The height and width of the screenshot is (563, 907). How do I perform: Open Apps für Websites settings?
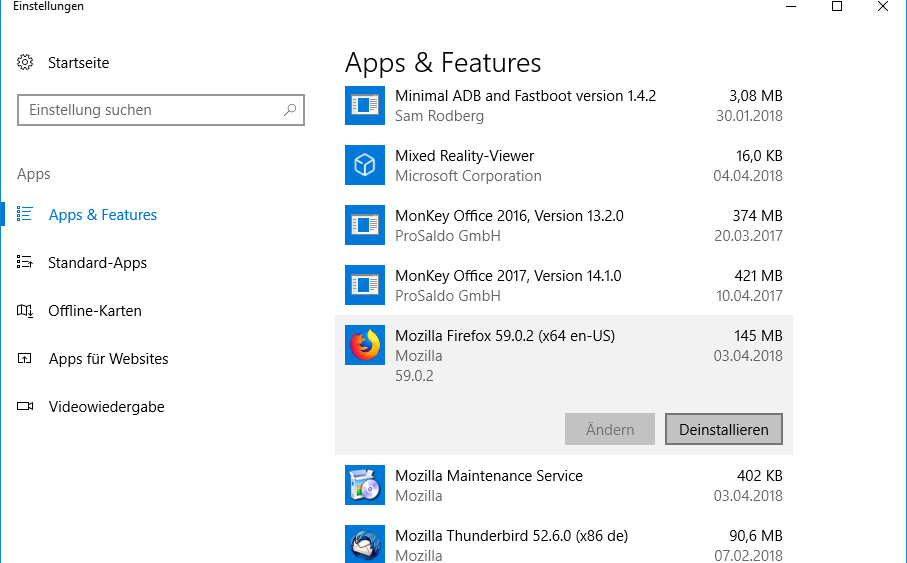point(108,359)
